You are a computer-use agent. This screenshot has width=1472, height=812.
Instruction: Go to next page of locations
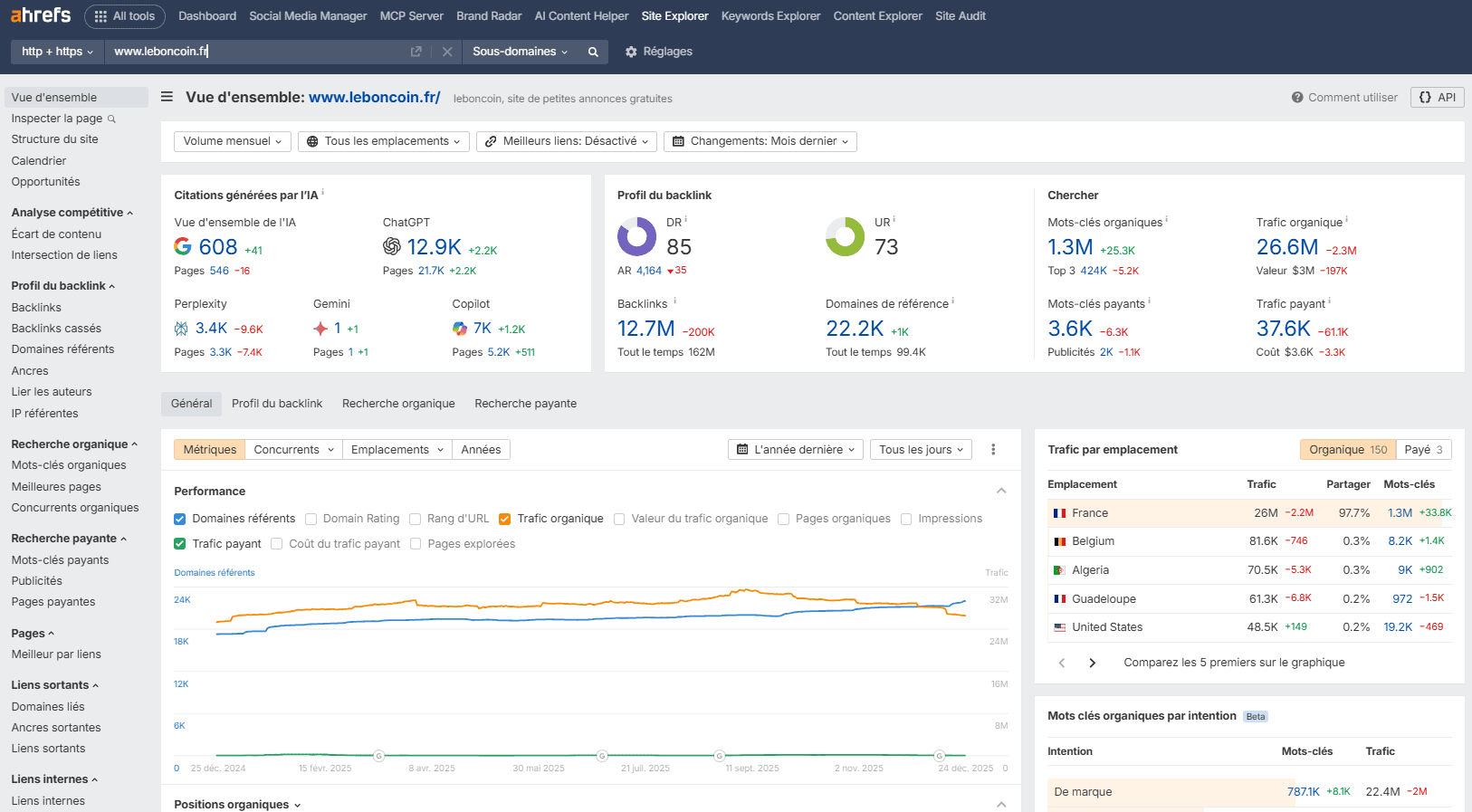[x=1093, y=663]
